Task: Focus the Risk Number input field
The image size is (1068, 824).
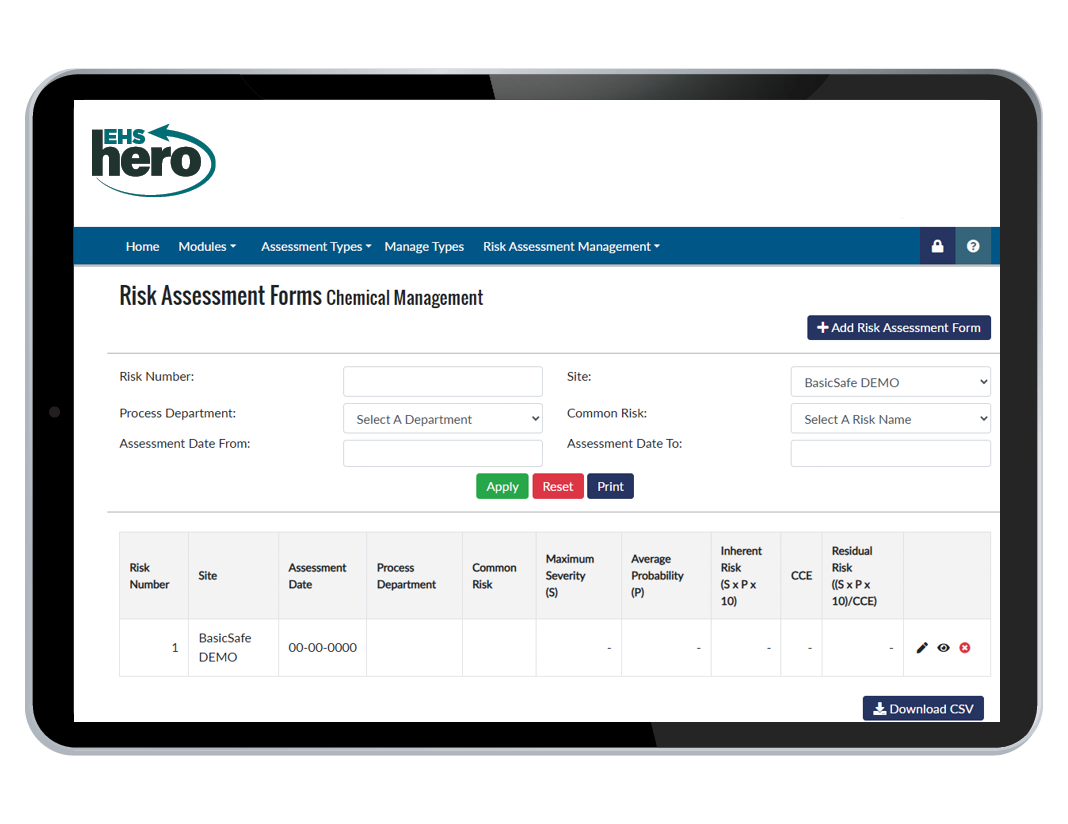Action: [x=442, y=382]
